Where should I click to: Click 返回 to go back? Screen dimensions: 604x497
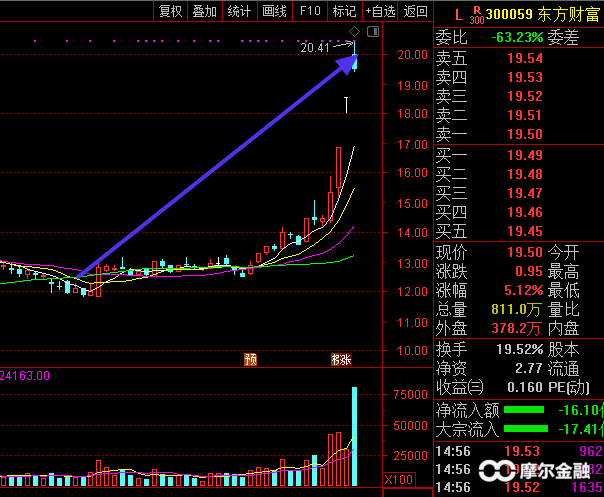click(x=416, y=11)
